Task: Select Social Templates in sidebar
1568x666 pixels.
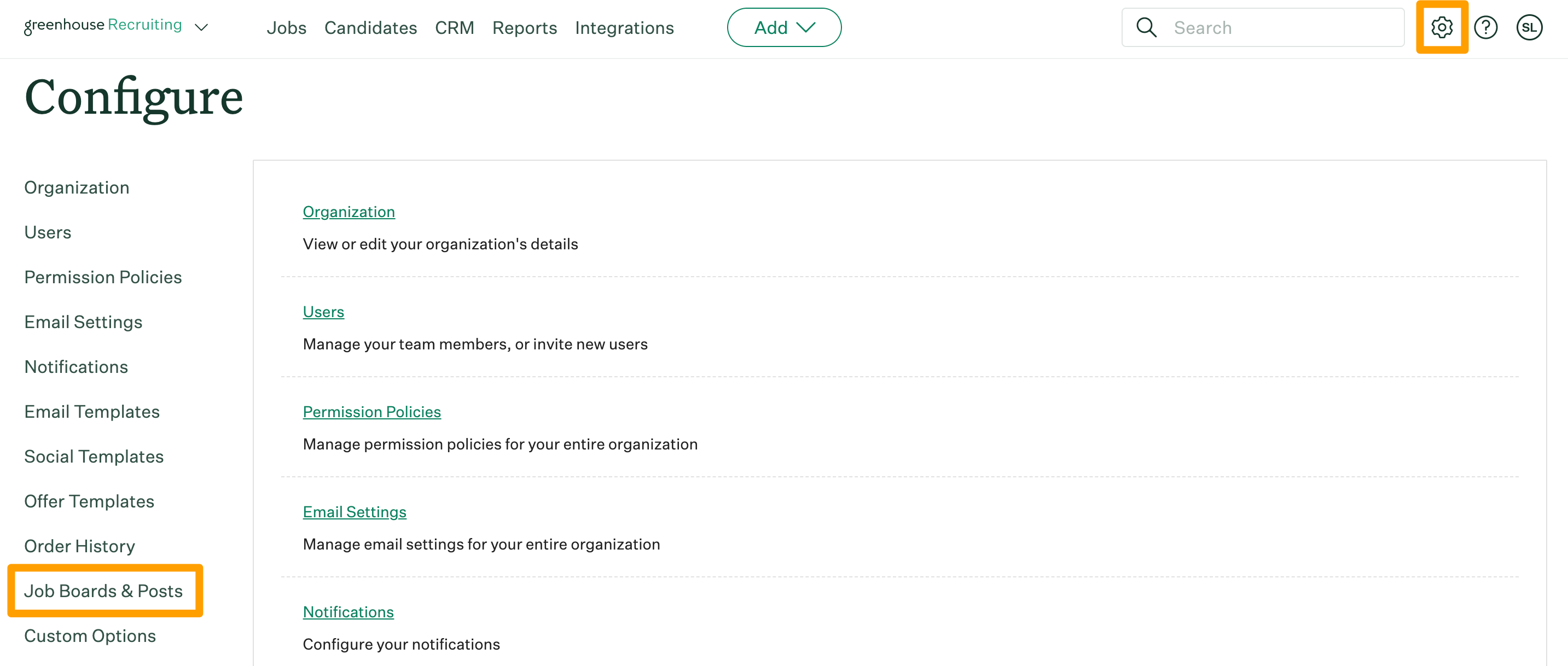Action: pos(94,456)
